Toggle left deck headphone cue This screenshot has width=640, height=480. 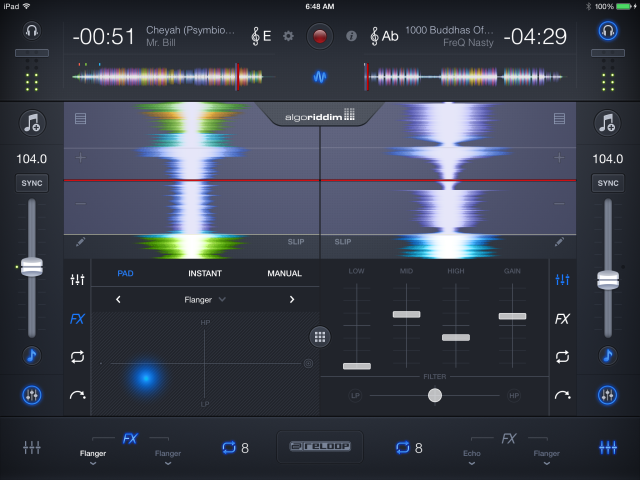pyautogui.click(x=33, y=32)
